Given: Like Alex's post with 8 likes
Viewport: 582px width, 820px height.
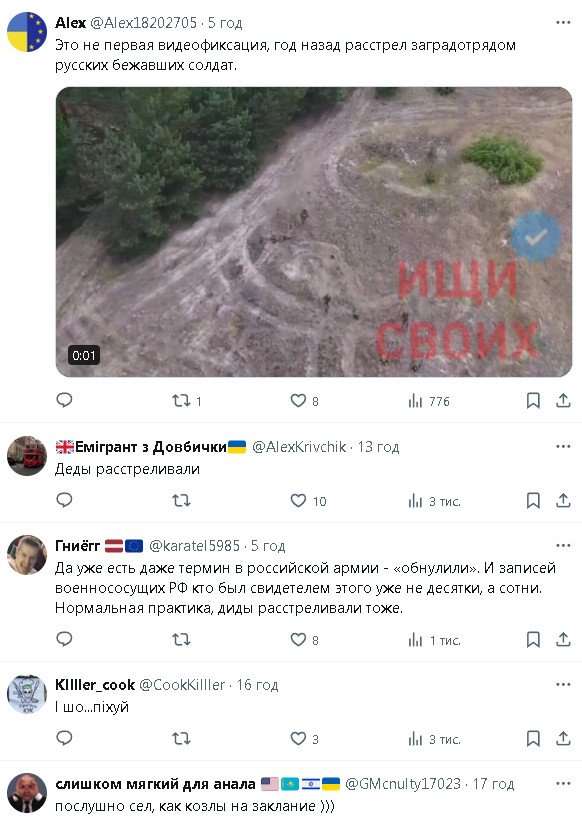Looking at the screenshot, I should point(304,401).
